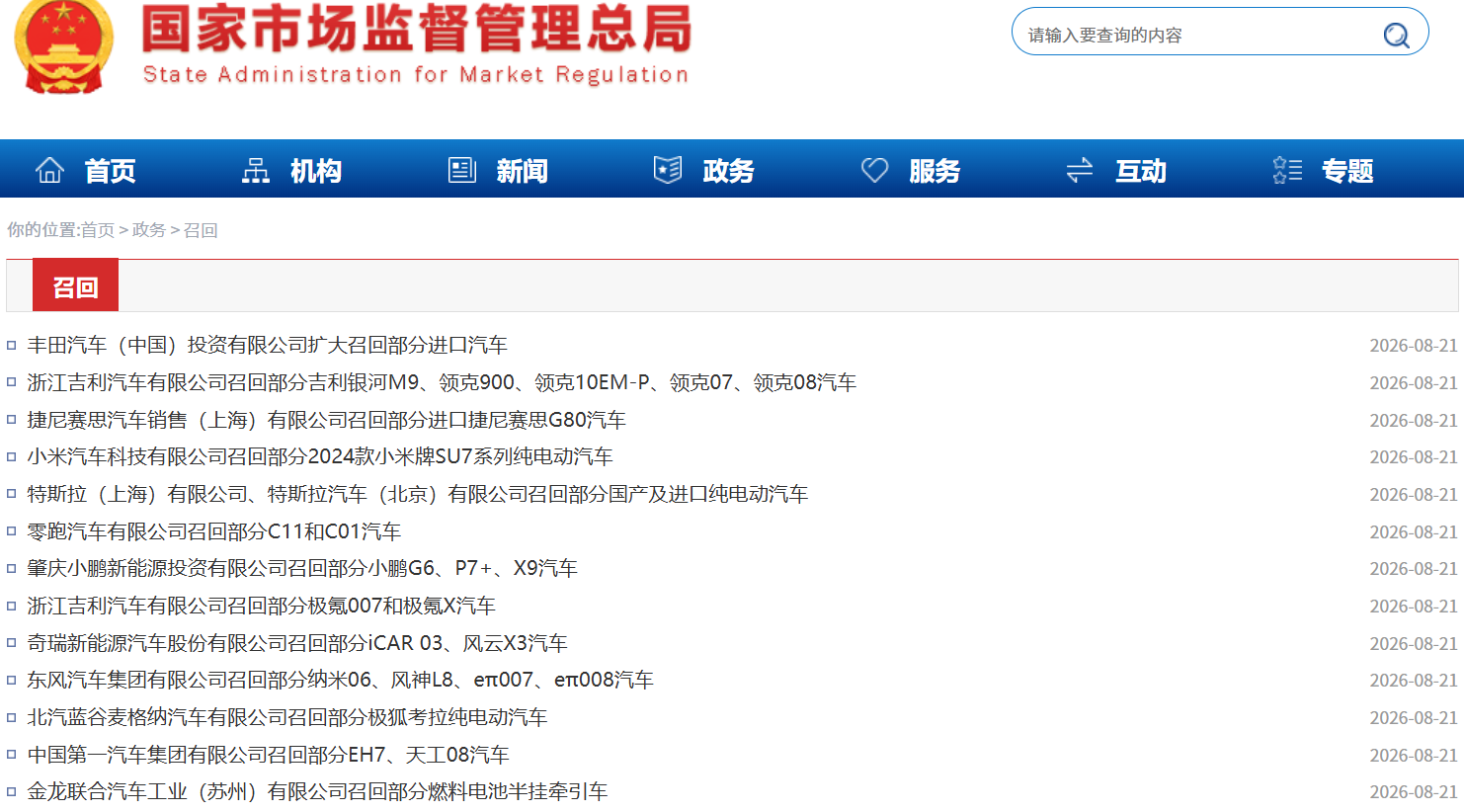Viewport: 1464px width, 812px height.
Task: Open the 新闻 navigation menu item
Action: pyautogui.click(x=523, y=171)
